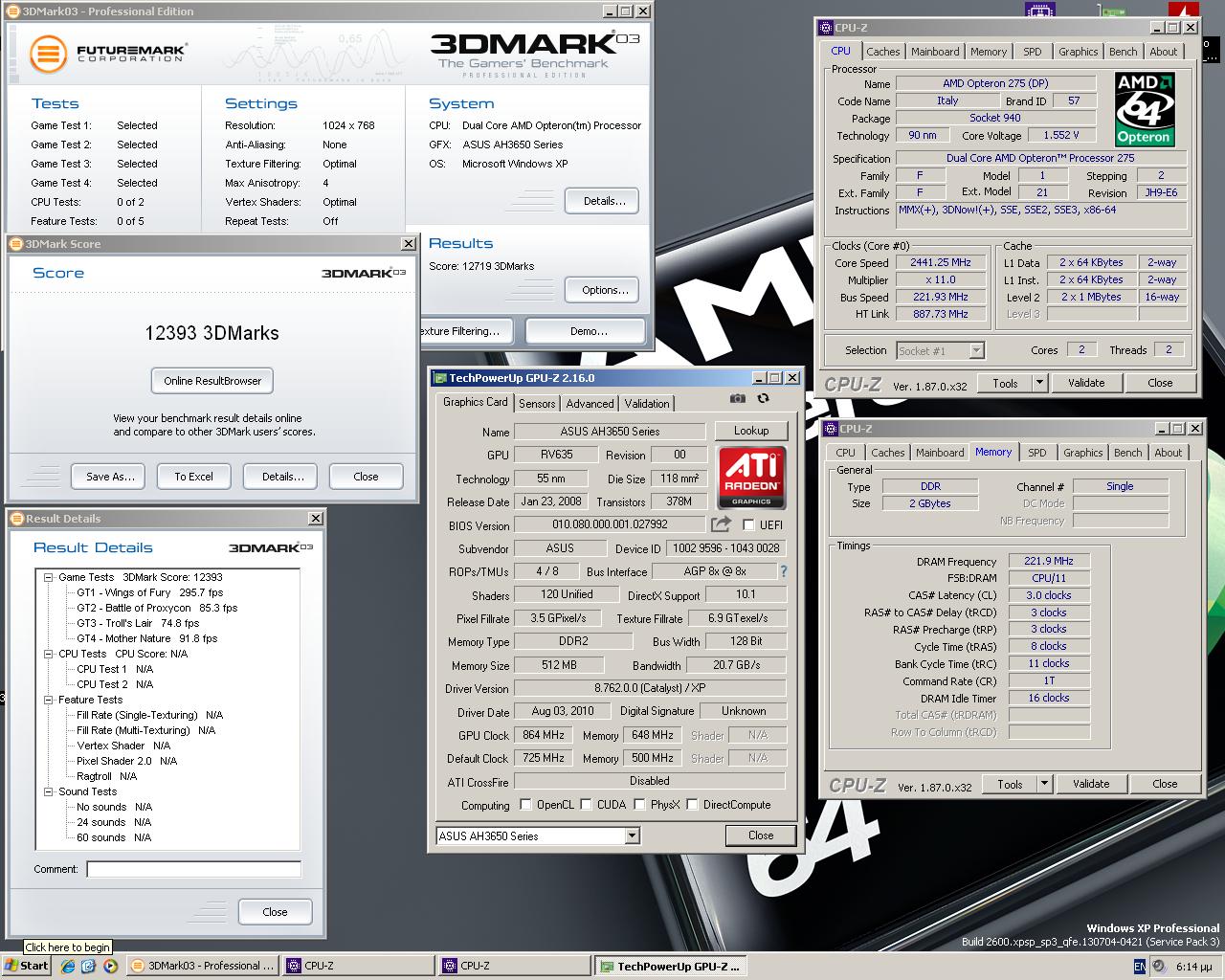The image size is (1225, 980).
Task: Toggle the CUDA computing checkbox
Action: point(586,805)
